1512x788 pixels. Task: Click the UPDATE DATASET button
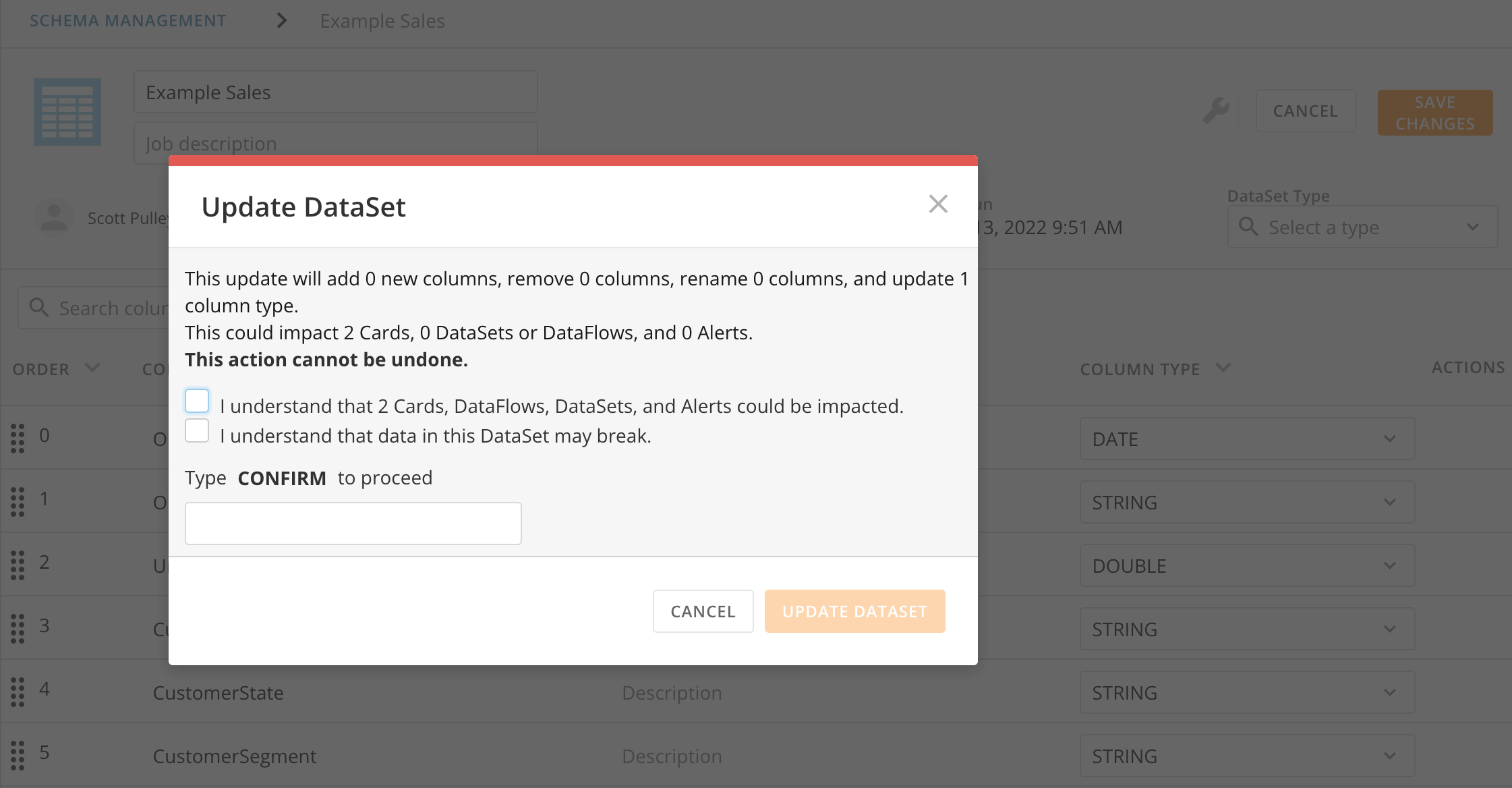pos(854,611)
